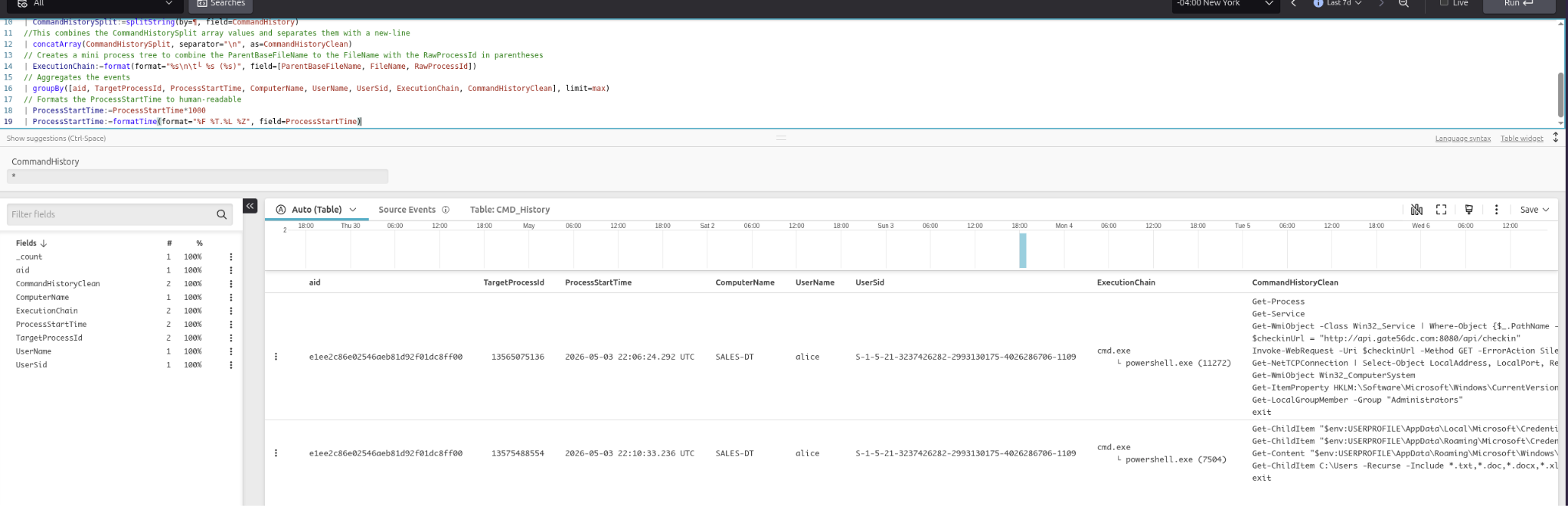The image size is (1568, 506).
Task: Collapse the fields panel with double chevron
Action: click(x=250, y=206)
